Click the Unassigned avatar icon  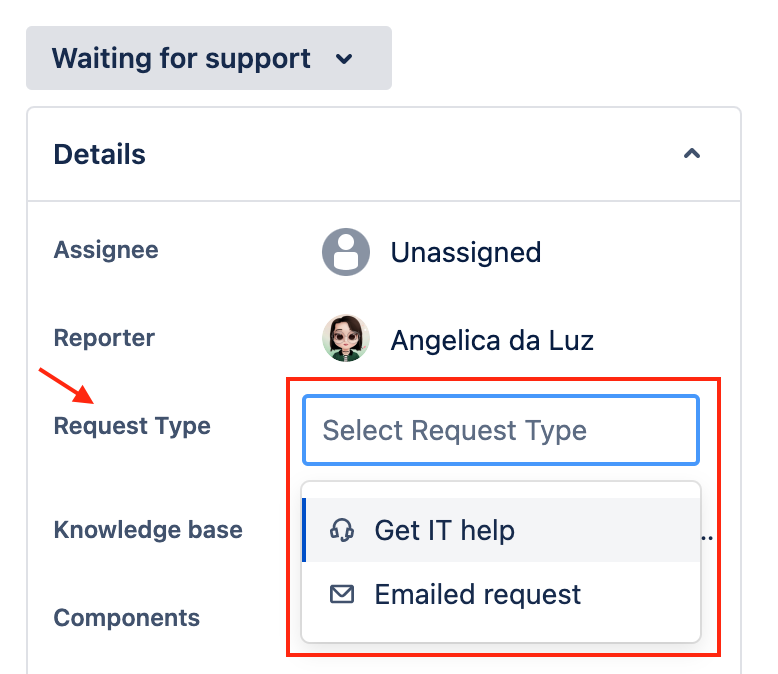pos(346,252)
